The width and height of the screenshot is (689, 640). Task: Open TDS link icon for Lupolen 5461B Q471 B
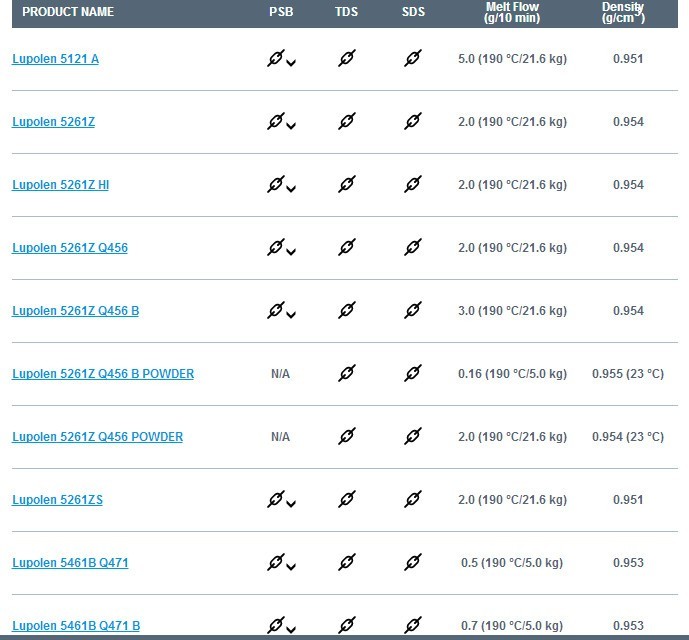click(347, 625)
